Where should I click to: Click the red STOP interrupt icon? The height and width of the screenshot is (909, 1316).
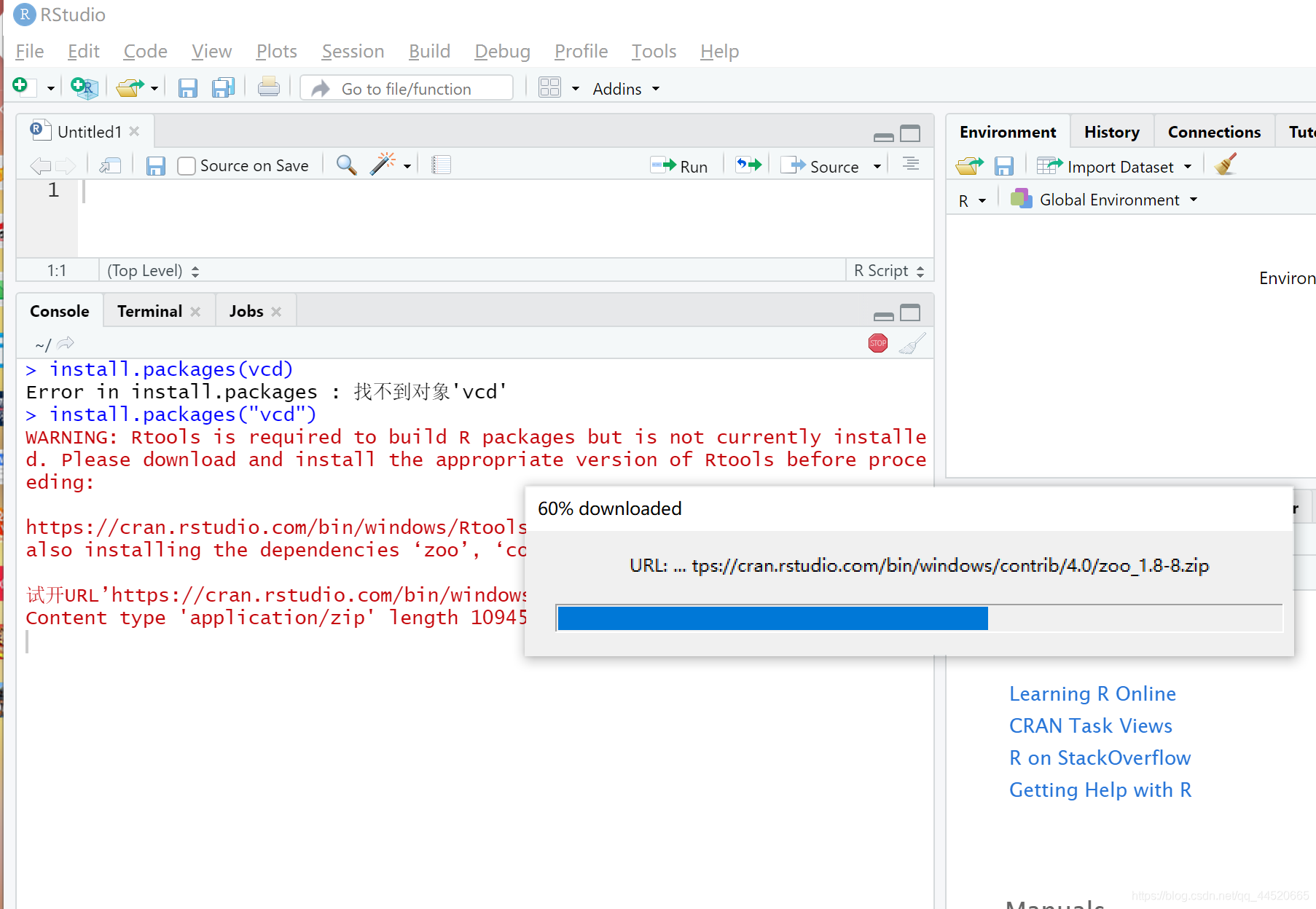pyautogui.click(x=878, y=343)
